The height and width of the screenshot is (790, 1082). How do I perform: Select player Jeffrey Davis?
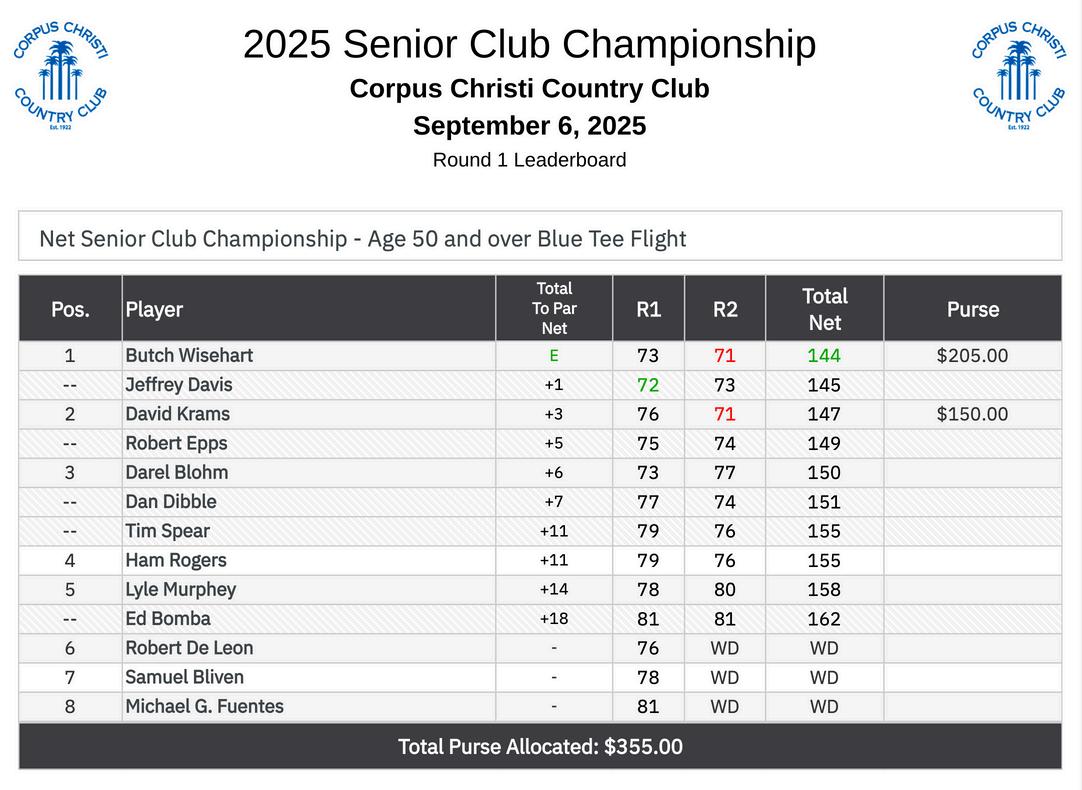pyautogui.click(x=179, y=384)
